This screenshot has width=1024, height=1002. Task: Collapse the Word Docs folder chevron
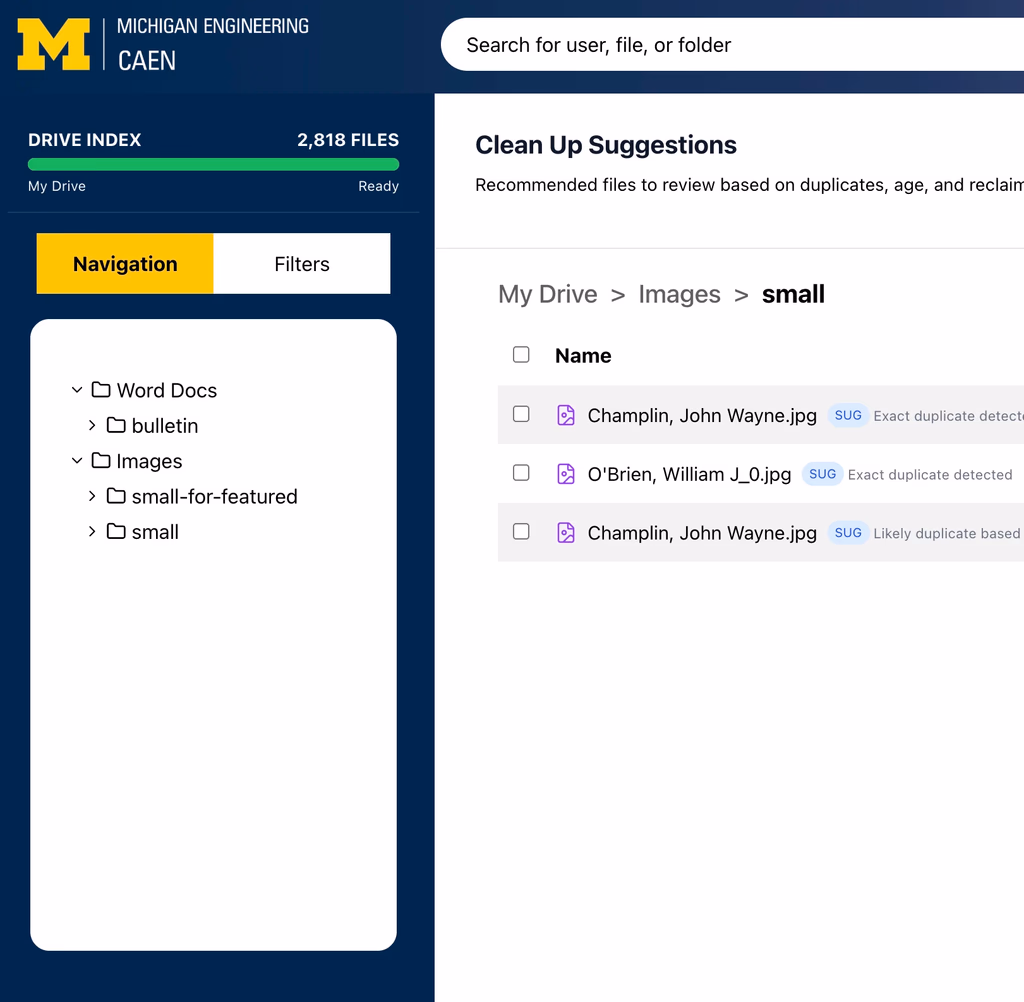(77, 390)
